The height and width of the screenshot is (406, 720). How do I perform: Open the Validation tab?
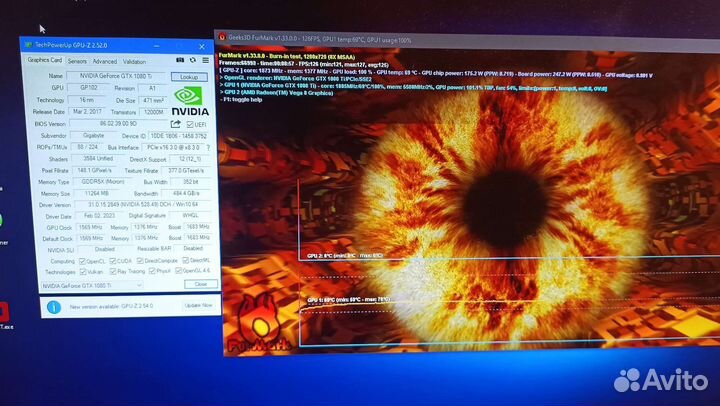(134, 61)
